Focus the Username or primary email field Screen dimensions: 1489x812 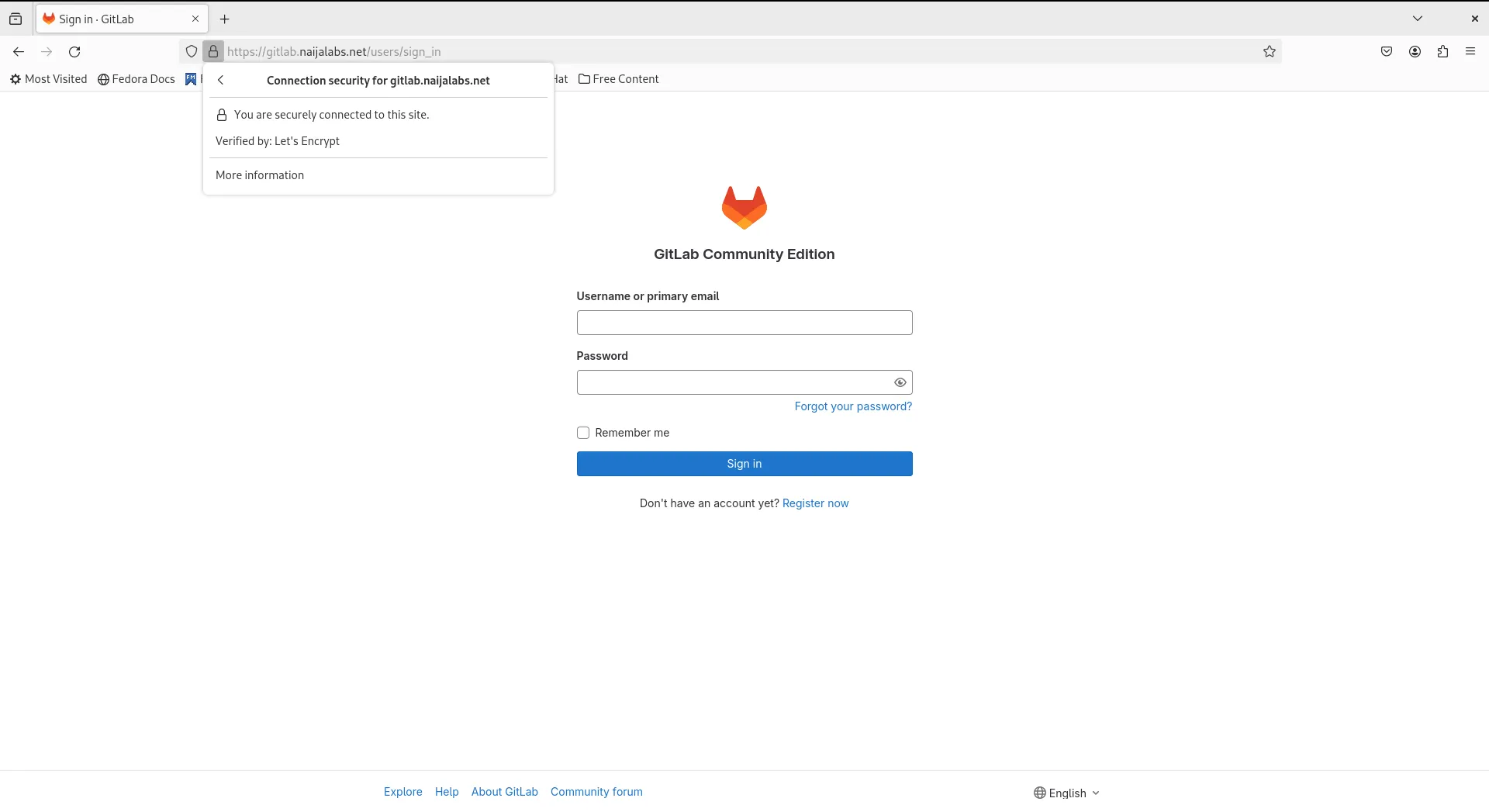click(744, 323)
